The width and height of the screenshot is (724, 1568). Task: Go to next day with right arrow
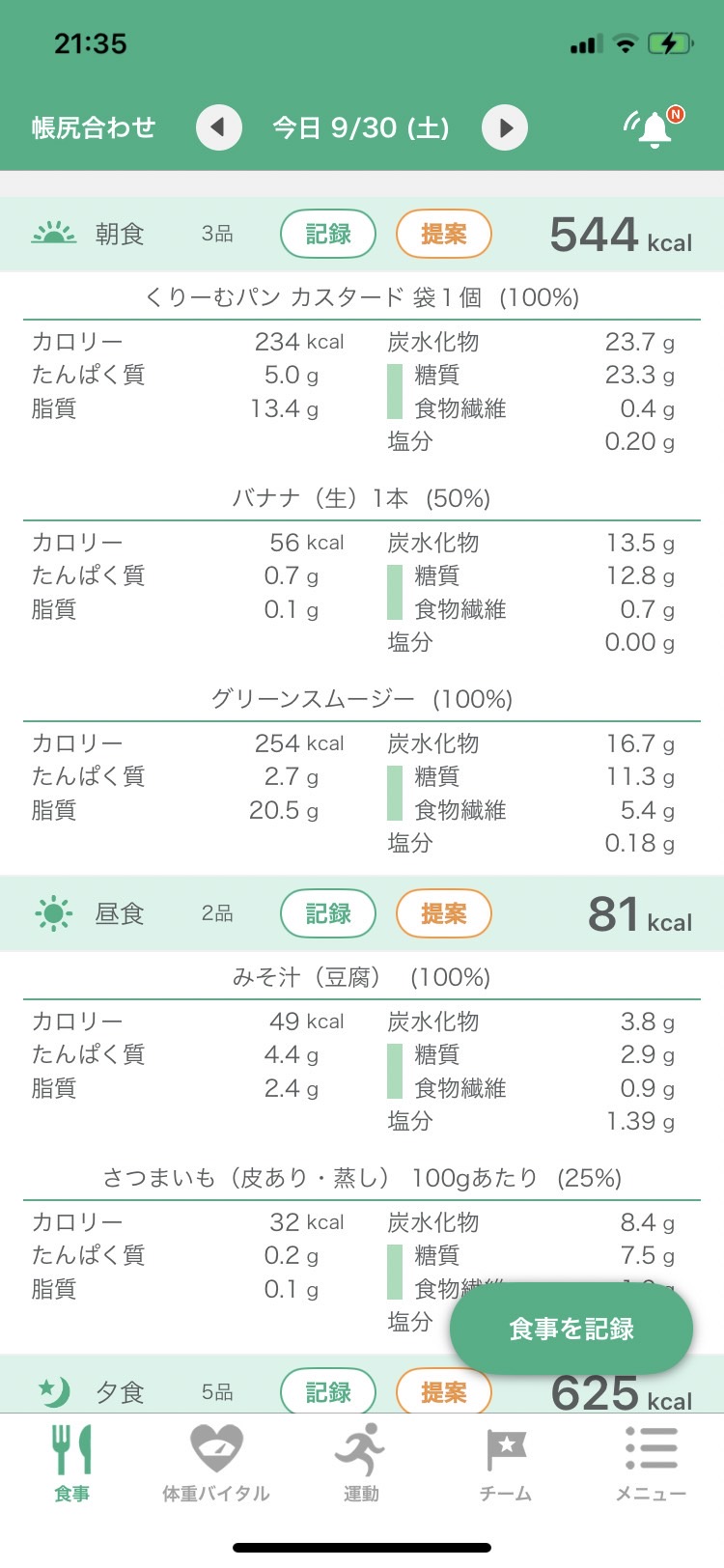click(x=505, y=127)
